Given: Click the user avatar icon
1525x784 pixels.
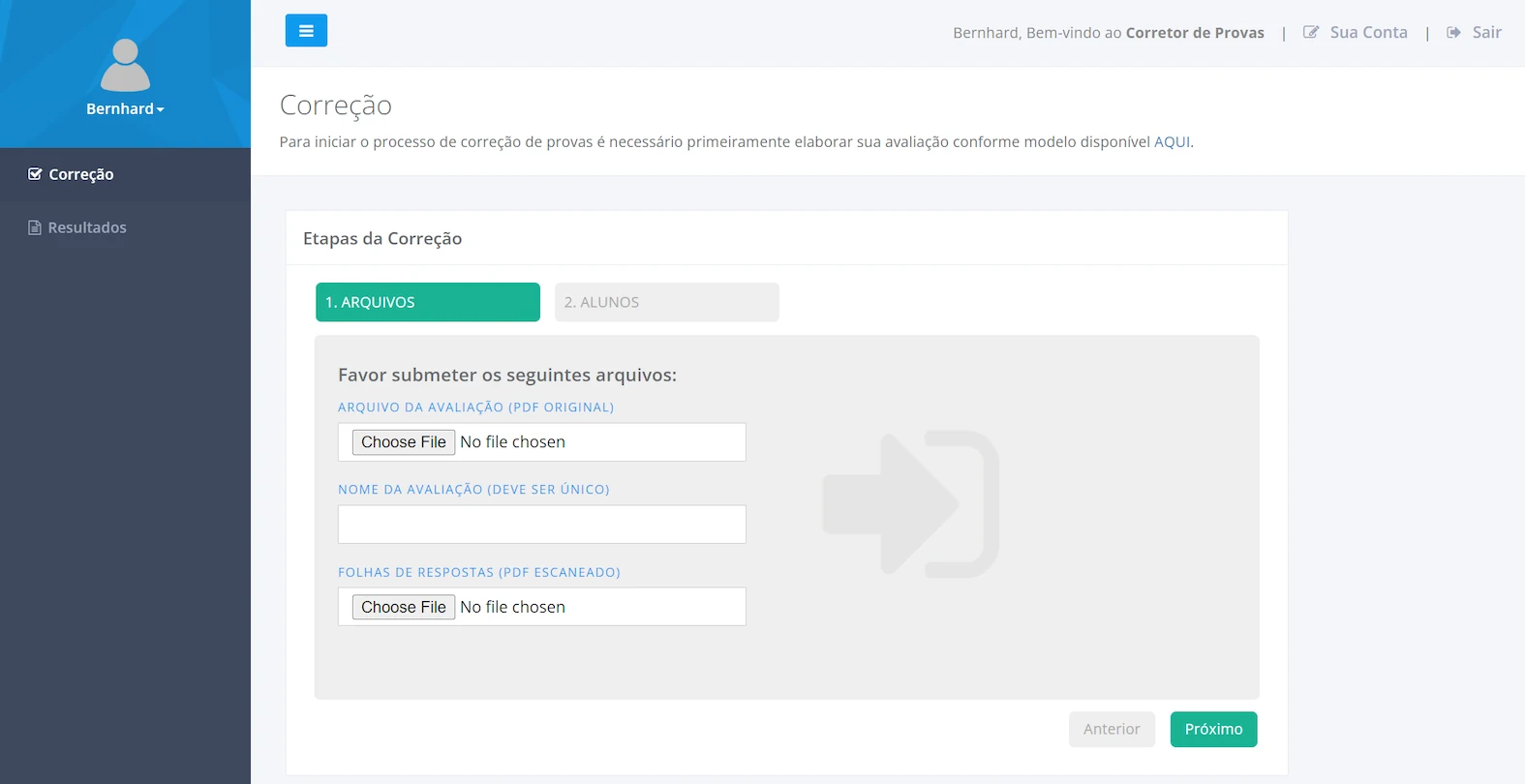Looking at the screenshot, I should (125, 66).
